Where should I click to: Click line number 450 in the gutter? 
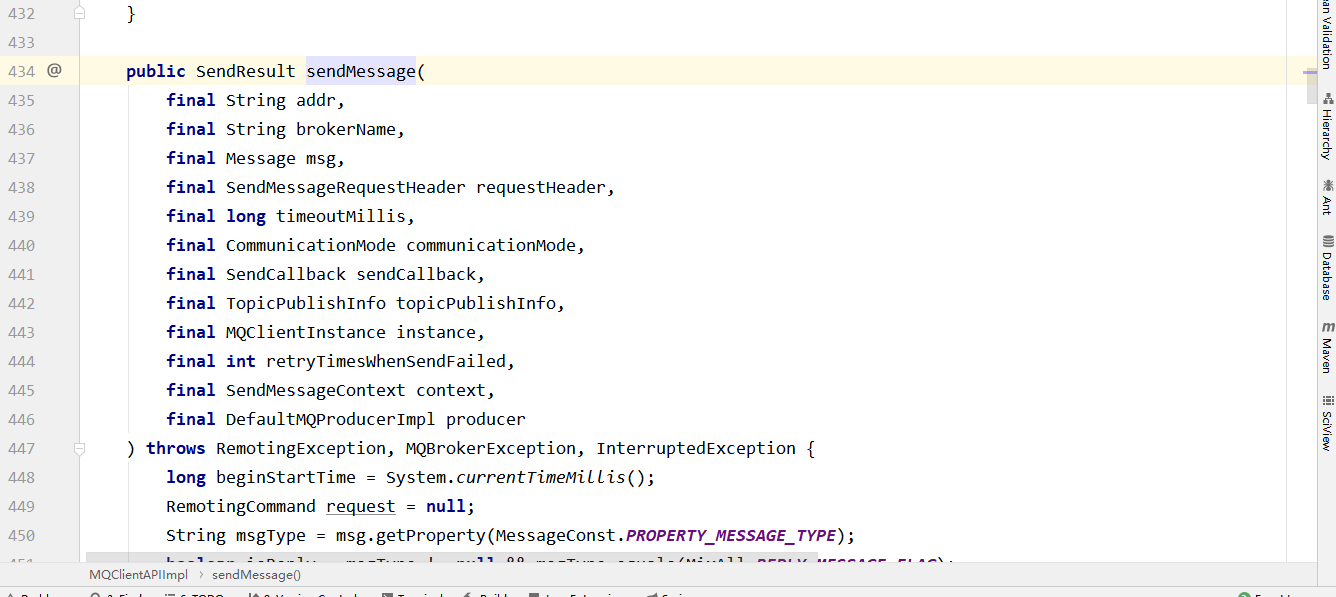21,535
